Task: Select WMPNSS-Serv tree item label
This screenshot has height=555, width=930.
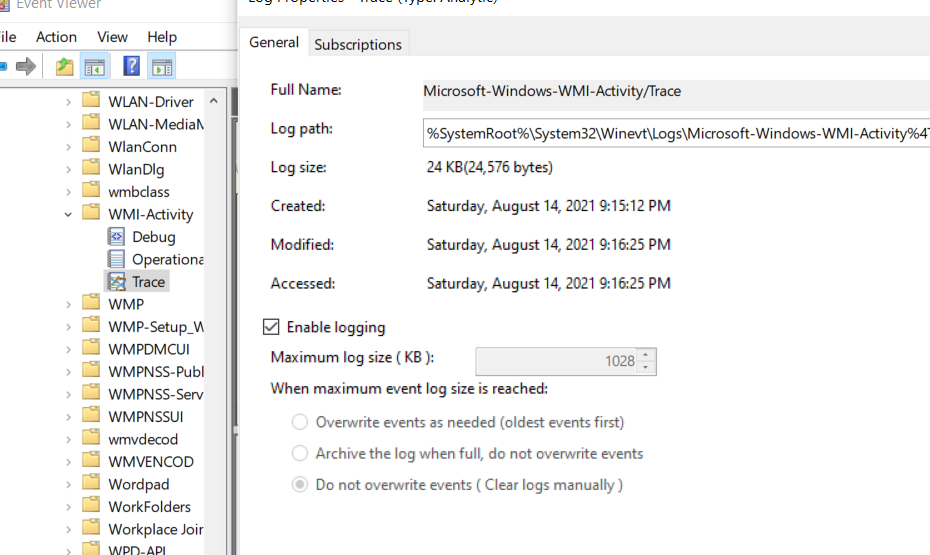Action: click(x=156, y=394)
